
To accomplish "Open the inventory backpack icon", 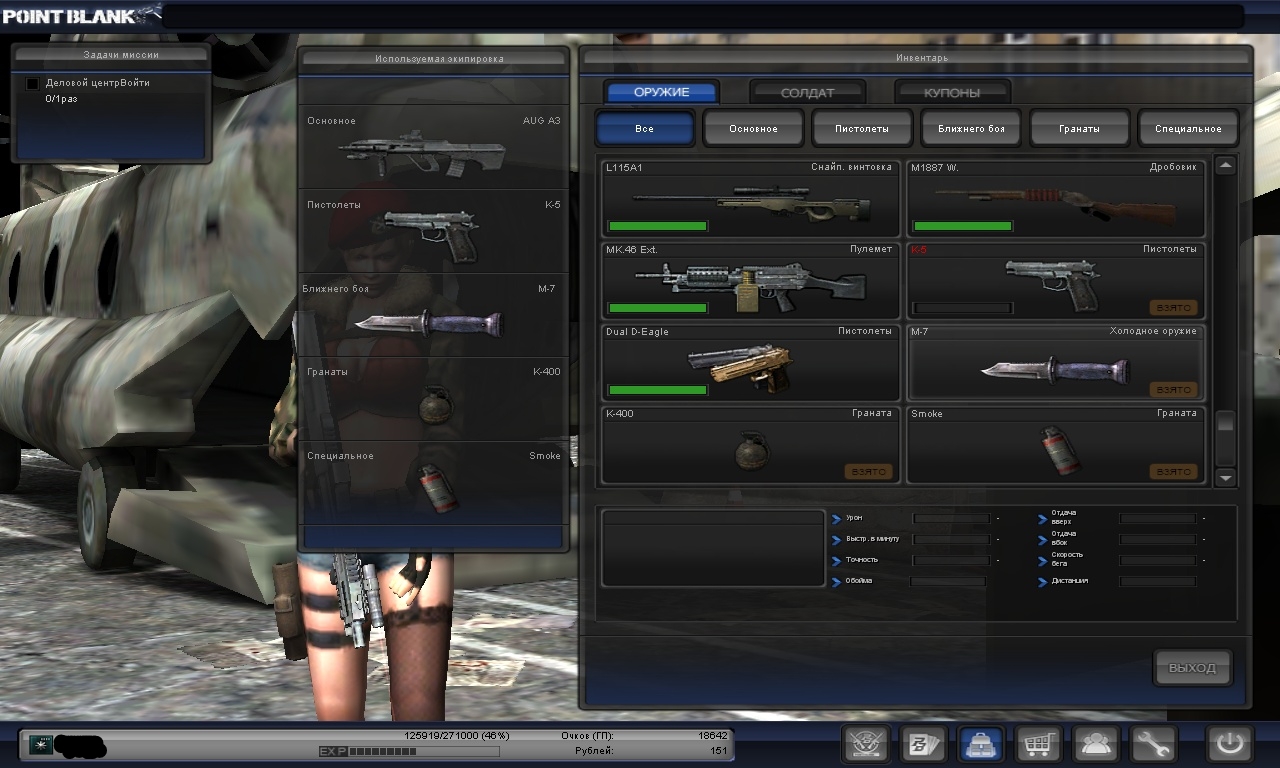I will click(x=981, y=744).
